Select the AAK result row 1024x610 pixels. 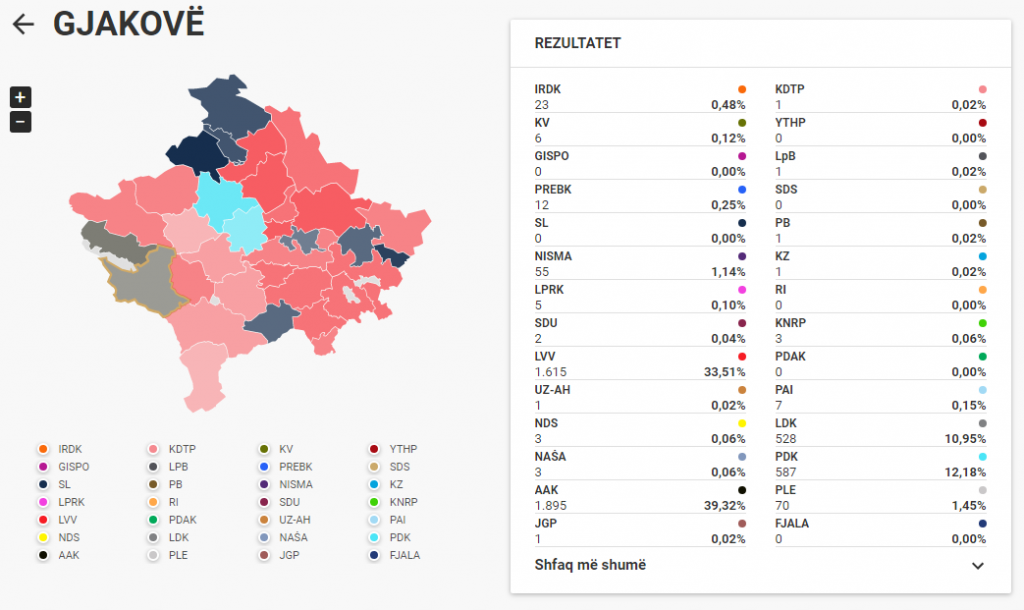click(x=640, y=497)
